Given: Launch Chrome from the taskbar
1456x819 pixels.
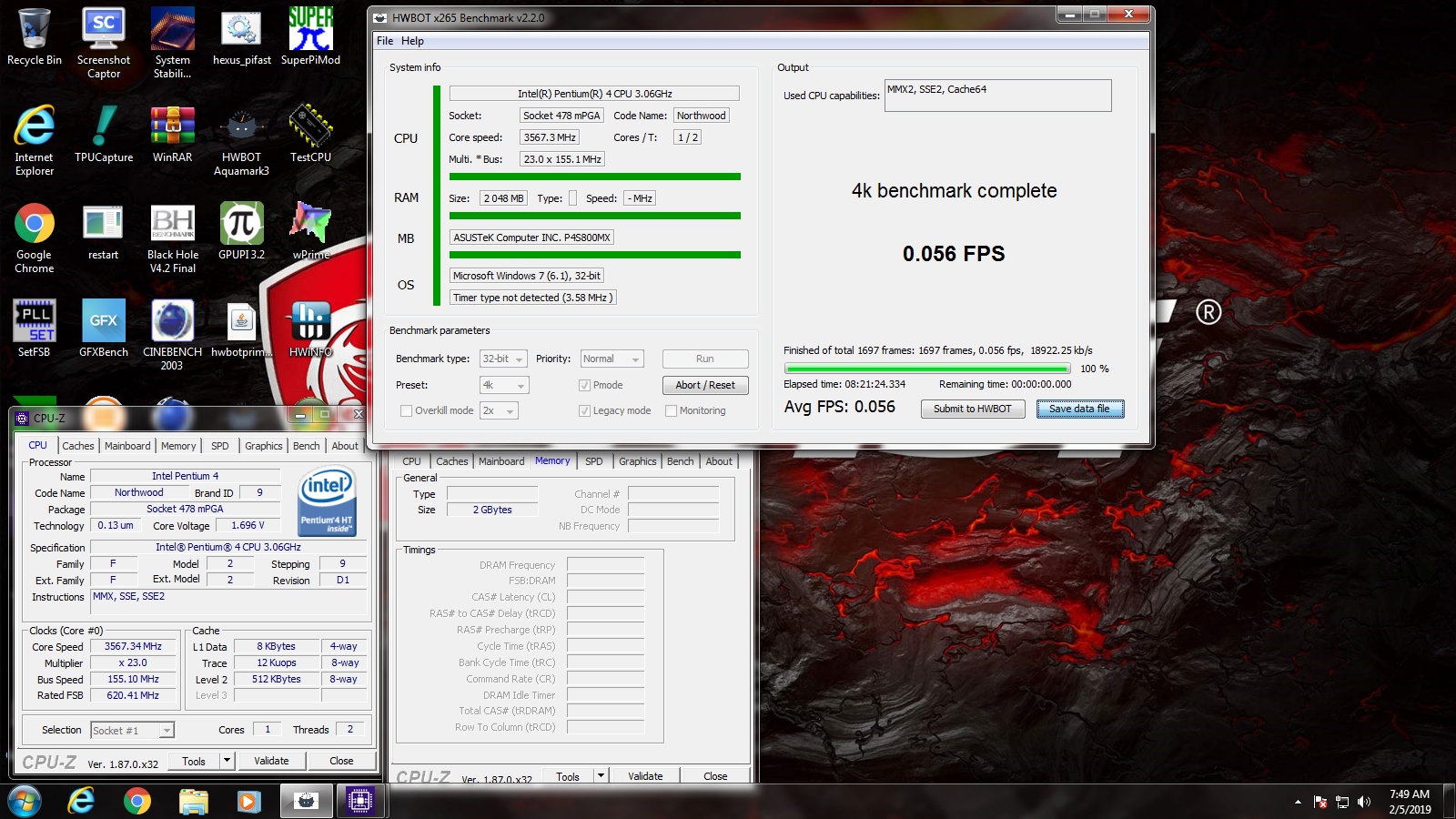Looking at the screenshot, I should 137,801.
